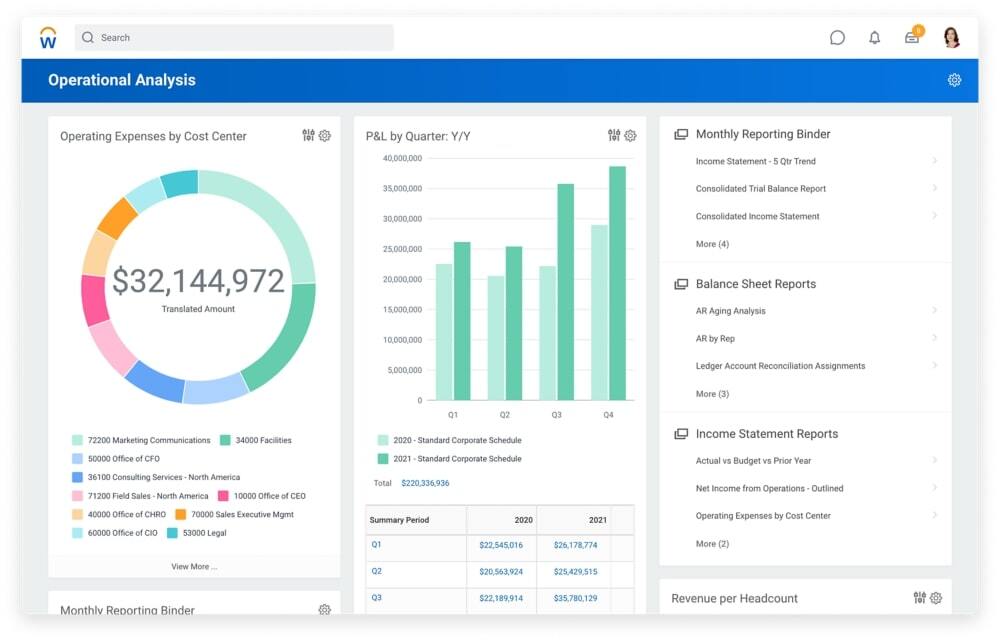This screenshot has width=1000, height=642.
Task: Open Q2 2020 value $20,563,924
Action: pyautogui.click(x=501, y=572)
